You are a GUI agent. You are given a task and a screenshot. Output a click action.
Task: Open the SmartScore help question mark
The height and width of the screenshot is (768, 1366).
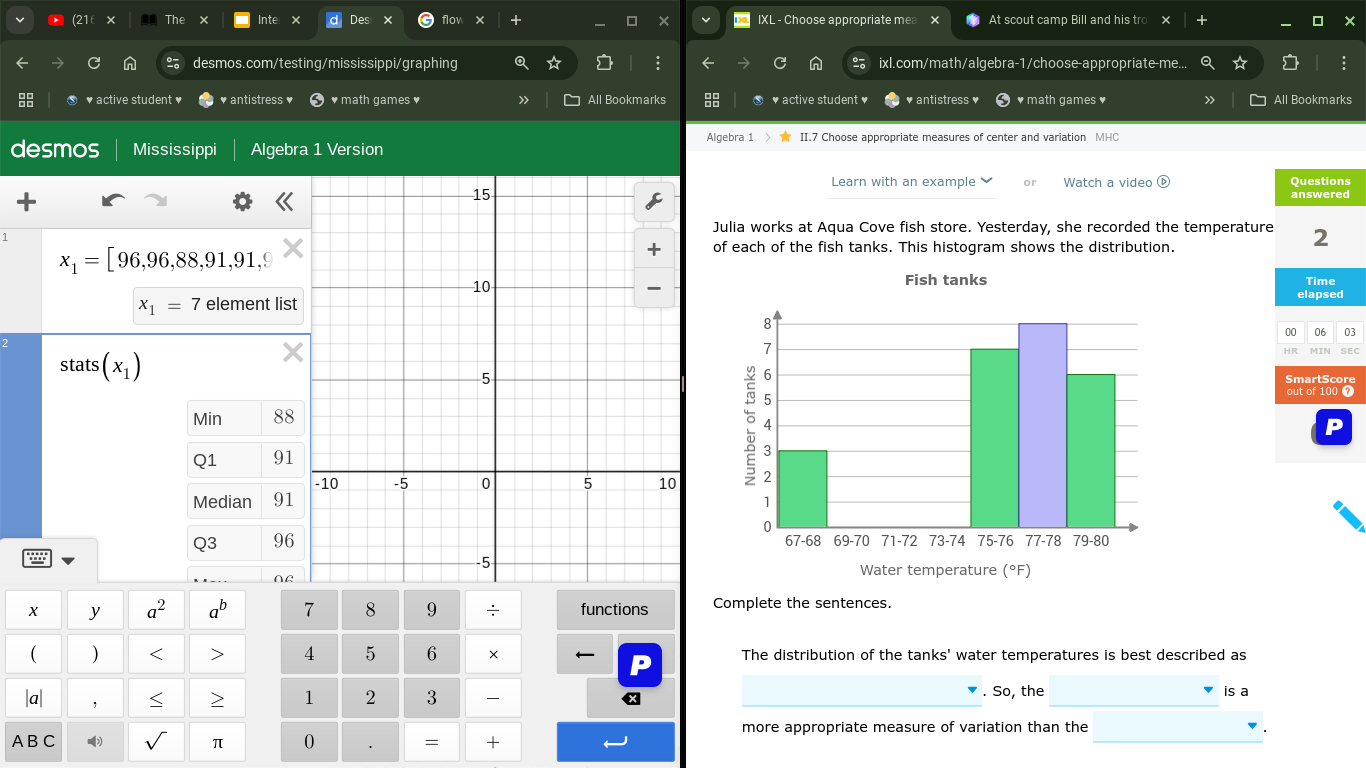1347,392
